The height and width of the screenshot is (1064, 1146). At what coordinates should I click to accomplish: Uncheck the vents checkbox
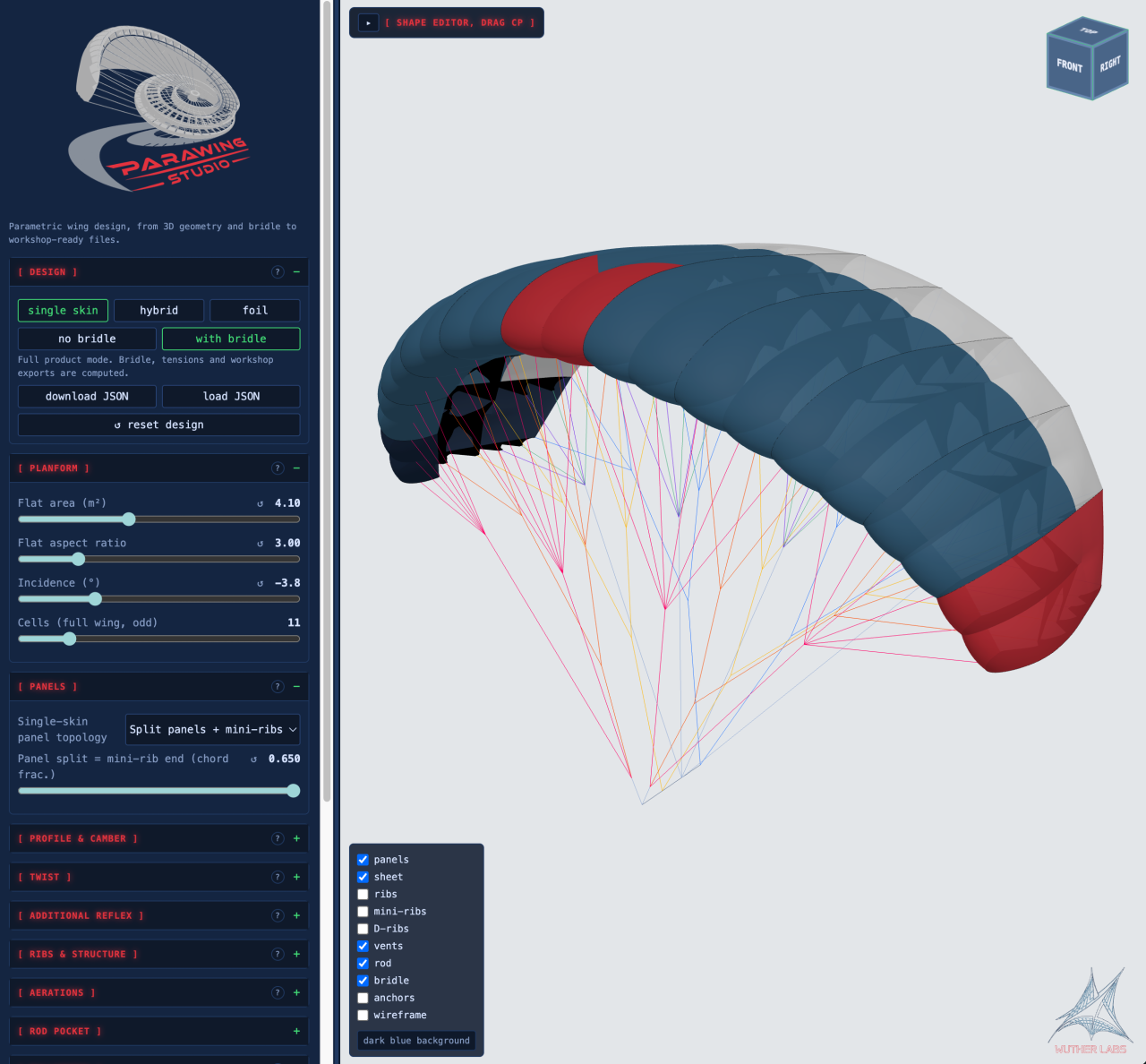point(363,947)
